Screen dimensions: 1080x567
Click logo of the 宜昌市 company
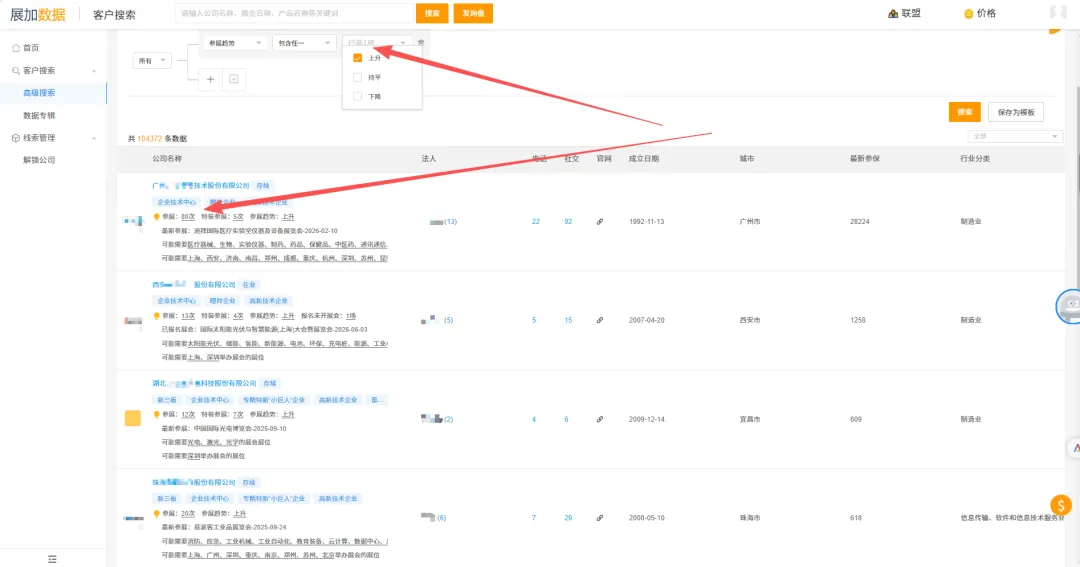pos(133,418)
